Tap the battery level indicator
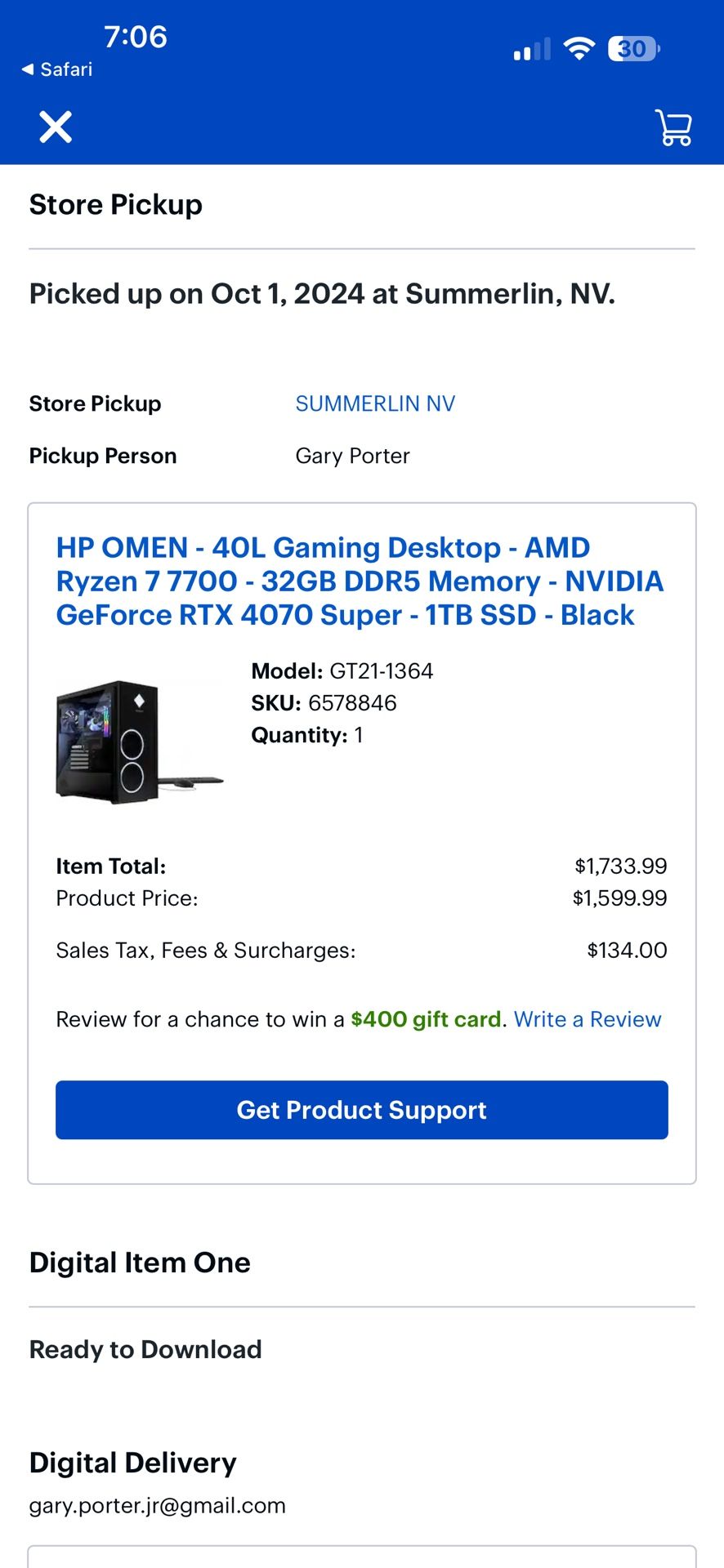 [633, 49]
